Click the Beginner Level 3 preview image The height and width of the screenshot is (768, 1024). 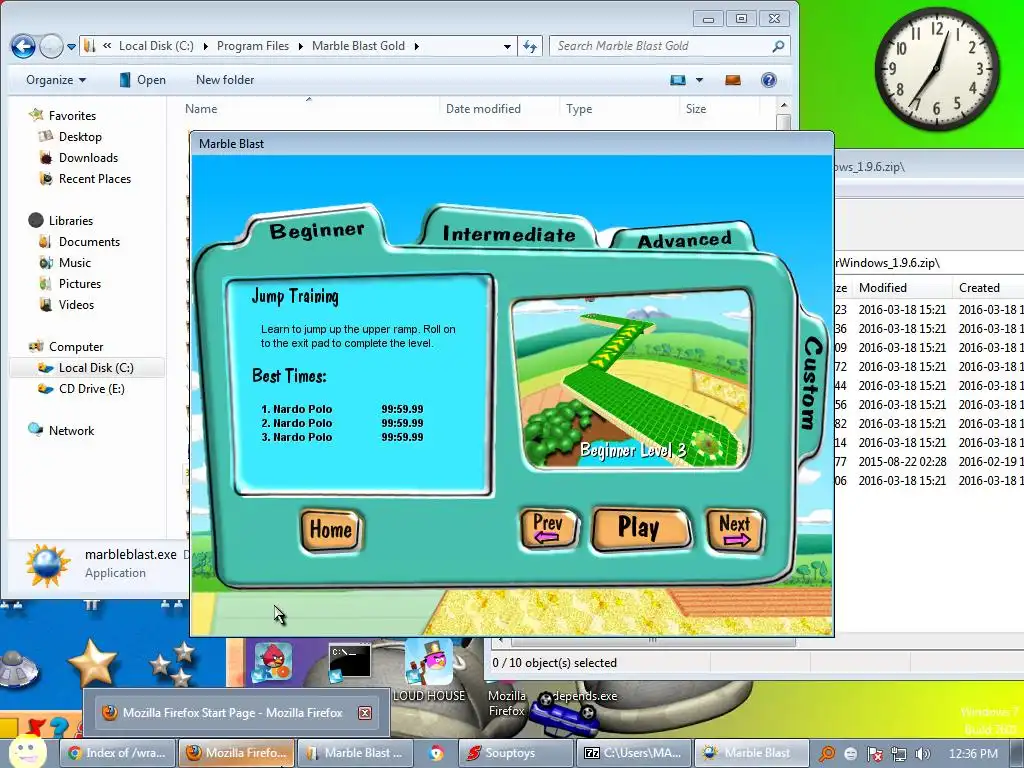pos(631,380)
